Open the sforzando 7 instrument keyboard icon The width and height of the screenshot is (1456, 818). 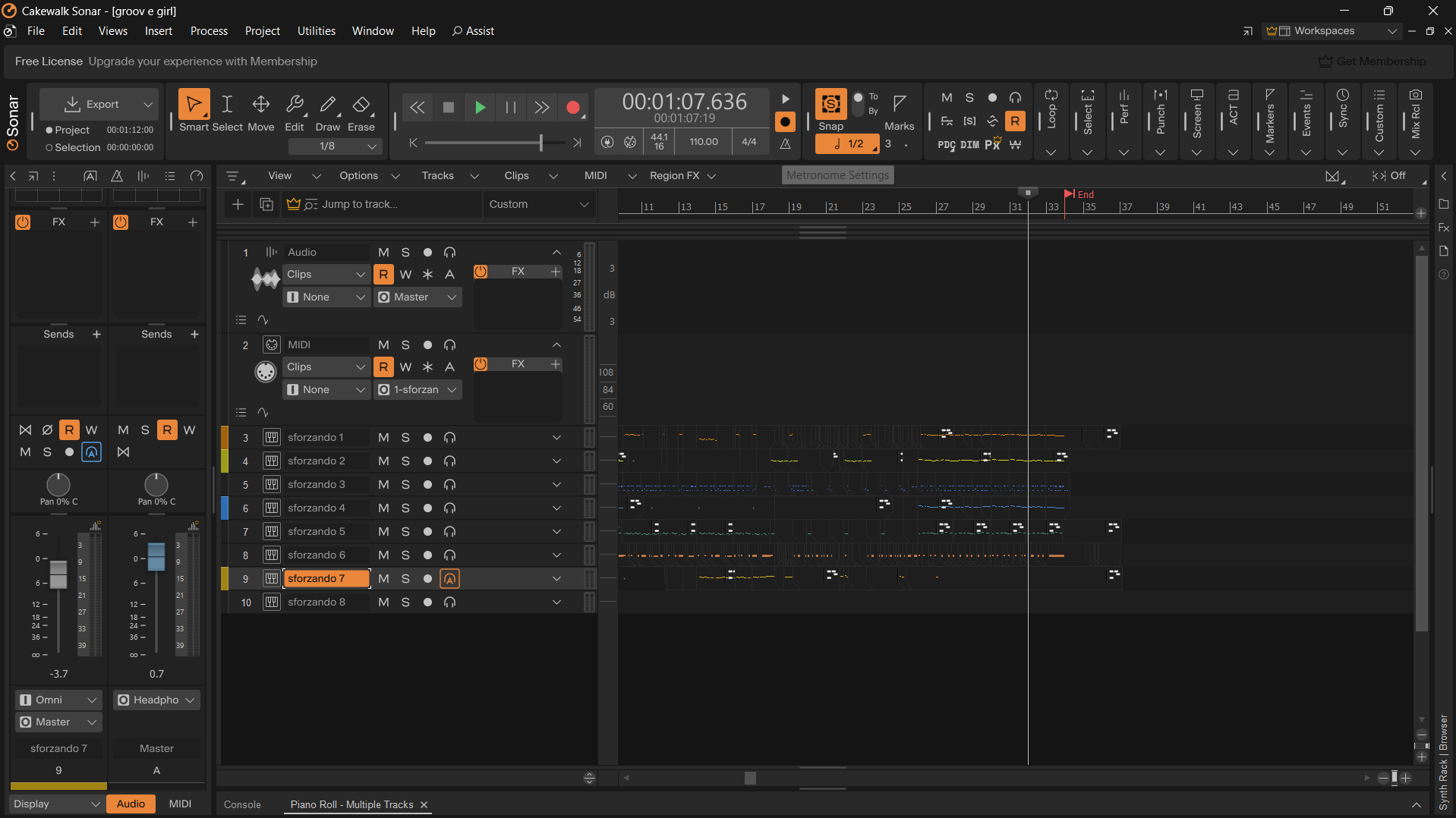point(272,578)
